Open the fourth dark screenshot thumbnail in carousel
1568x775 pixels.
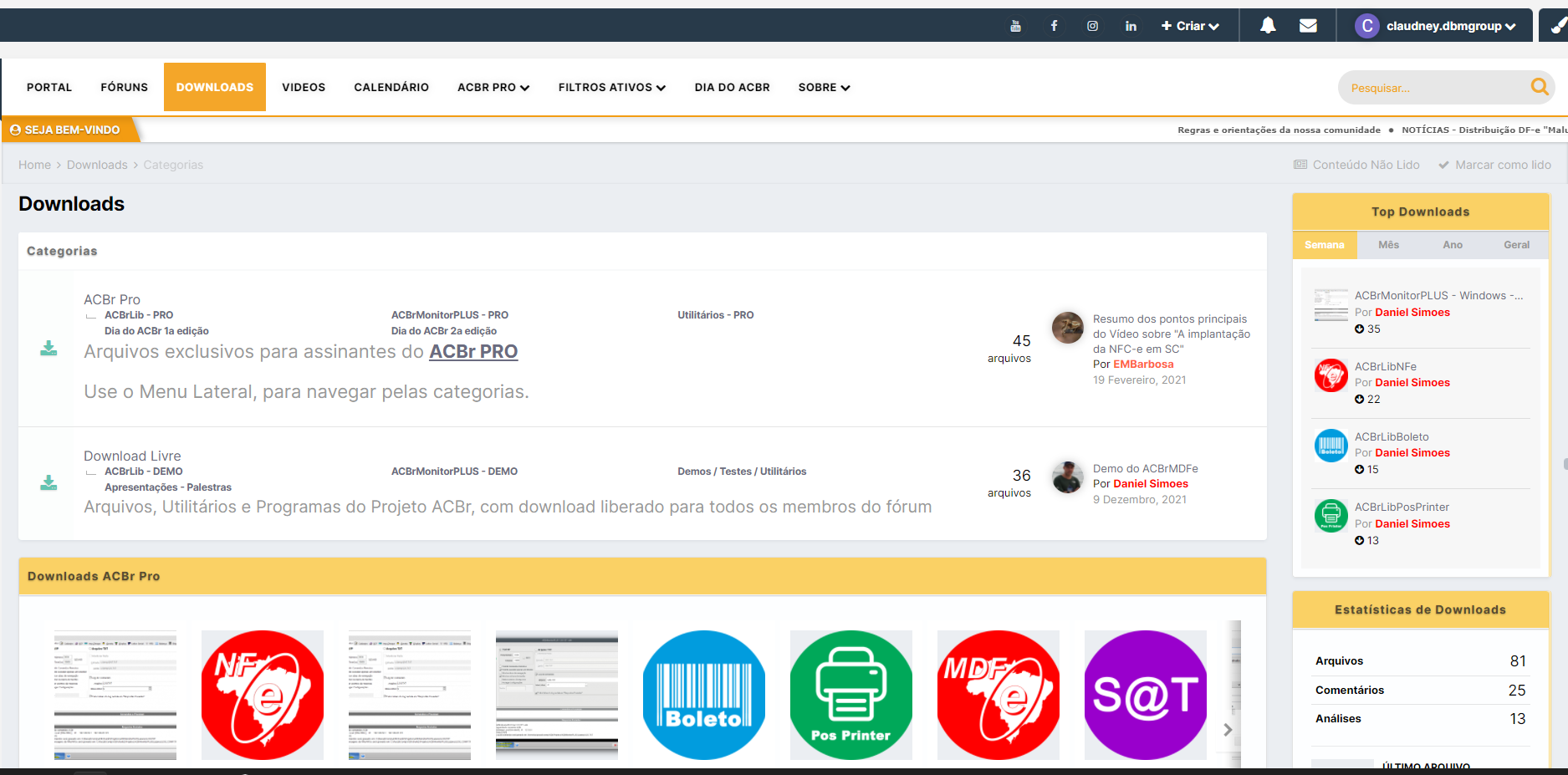pyautogui.click(x=557, y=695)
